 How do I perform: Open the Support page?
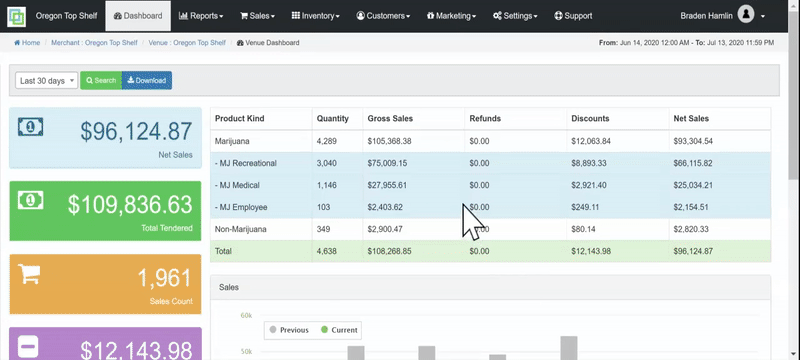point(573,16)
